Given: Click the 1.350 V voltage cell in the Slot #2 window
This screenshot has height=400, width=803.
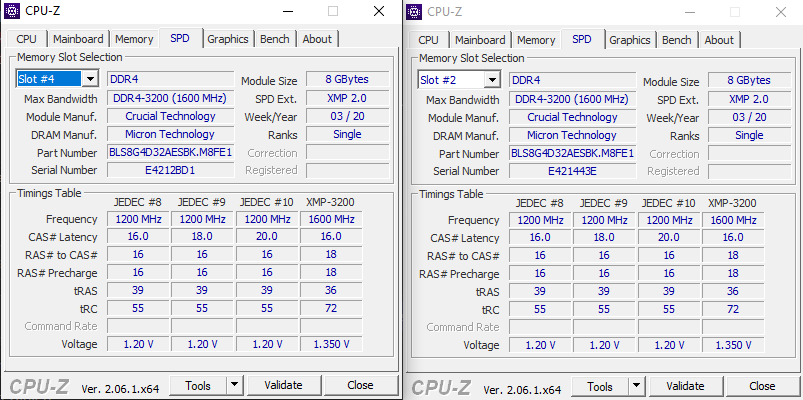Looking at the screenshot, I should 733,345.
